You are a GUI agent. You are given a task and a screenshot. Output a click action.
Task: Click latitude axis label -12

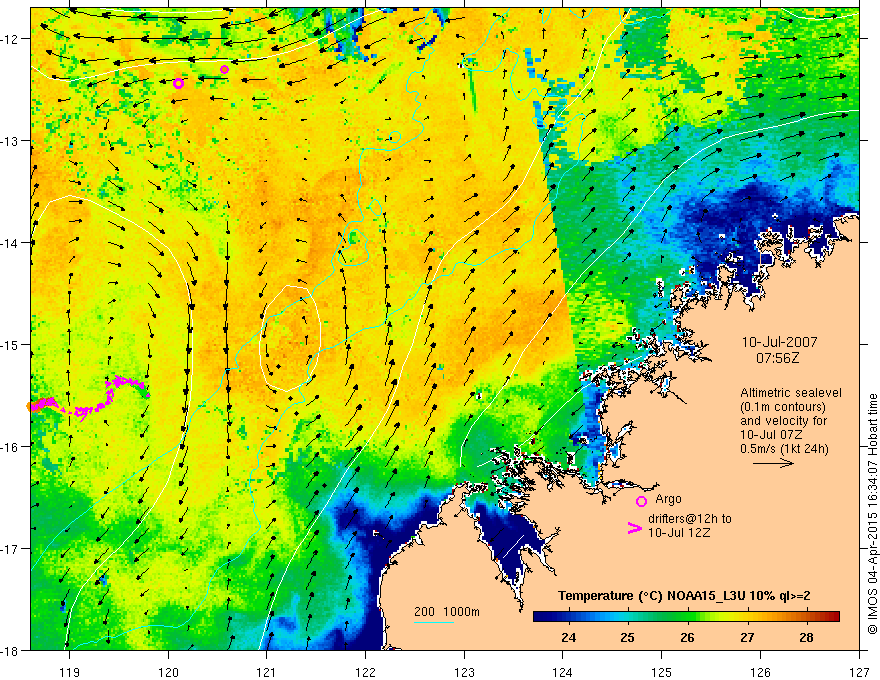tap(11, 39)
